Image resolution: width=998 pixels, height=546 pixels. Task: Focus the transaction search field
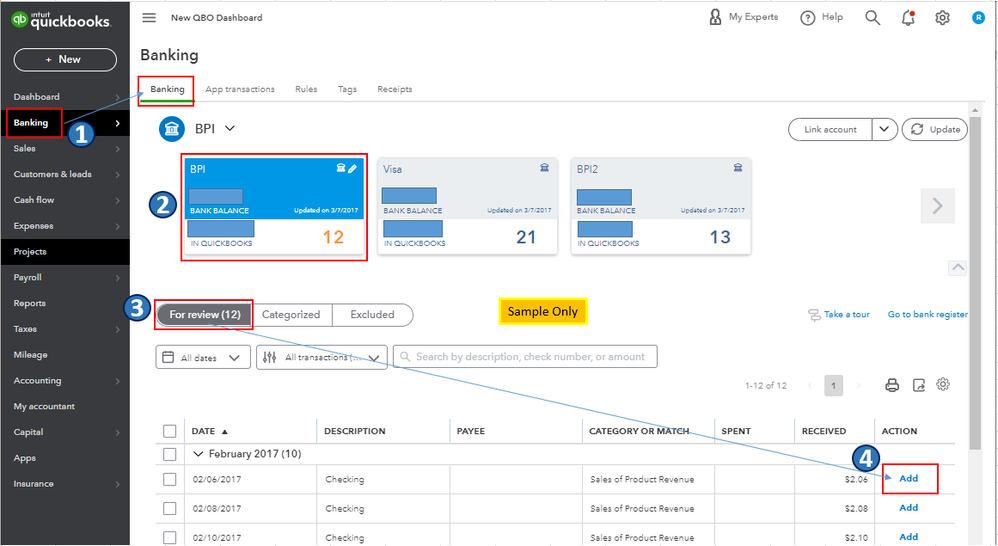[x=525, y=357]
